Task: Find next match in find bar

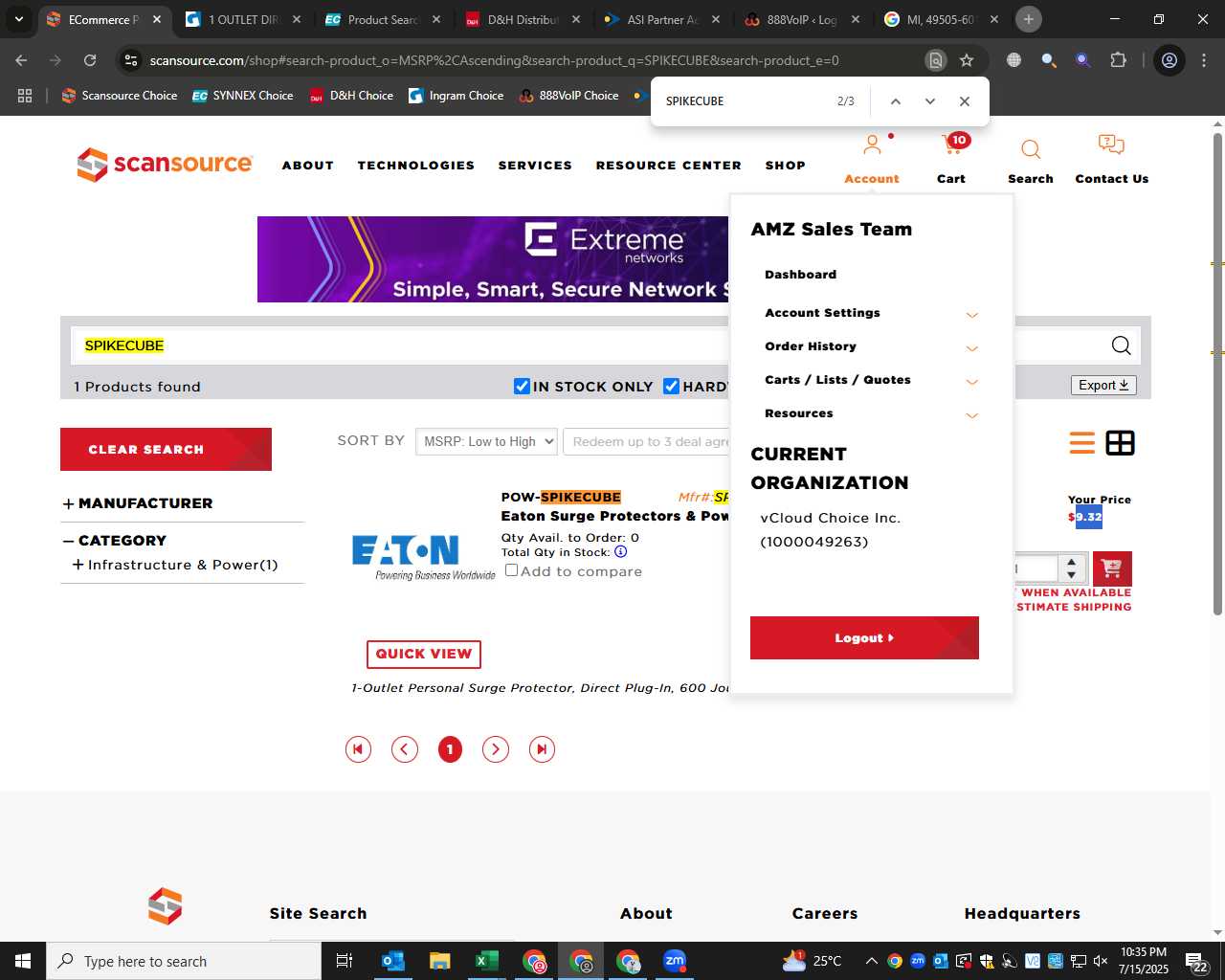Action: coord(930,101)
